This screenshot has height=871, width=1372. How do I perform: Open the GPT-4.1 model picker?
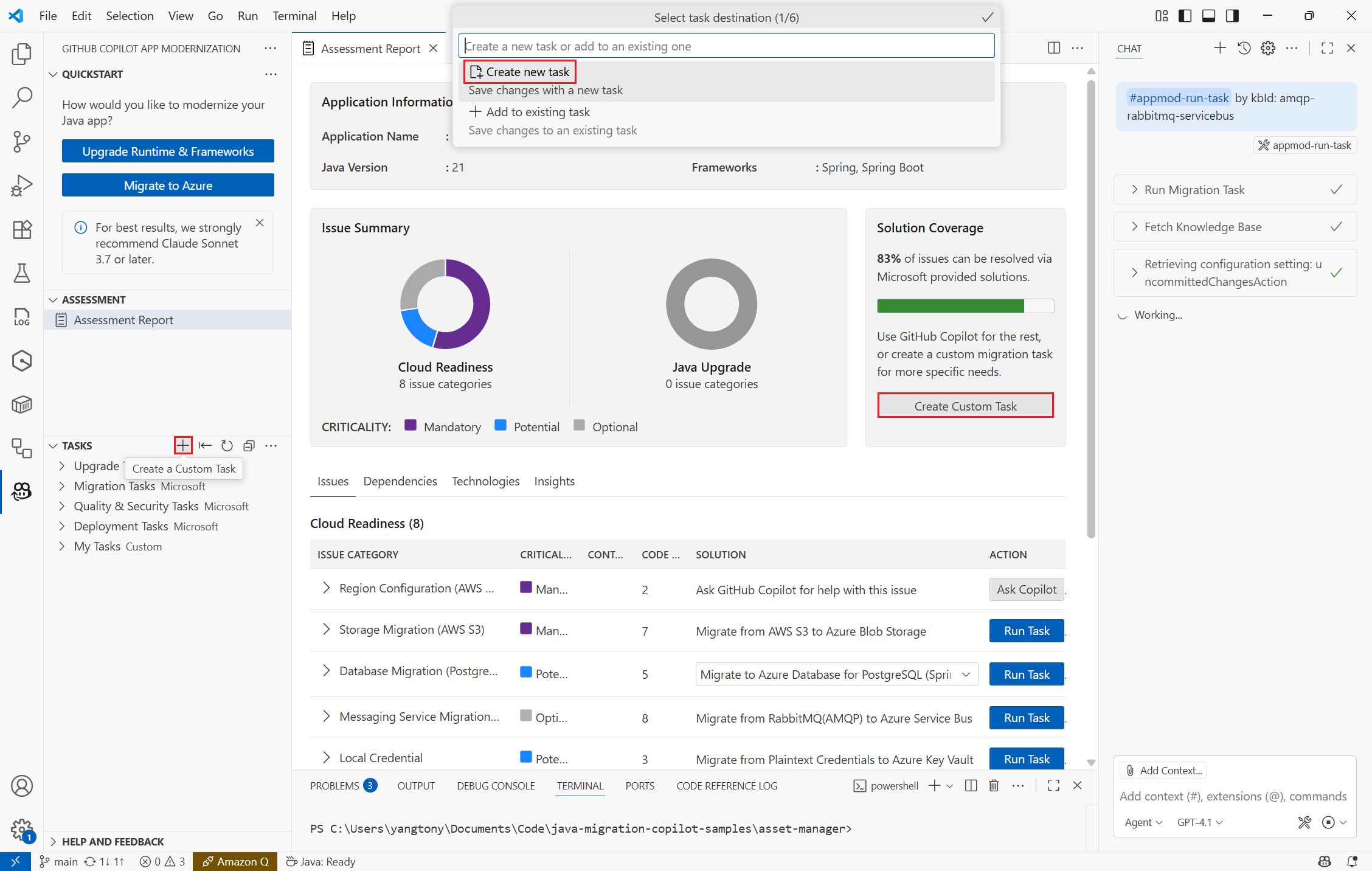[1199, 822]
